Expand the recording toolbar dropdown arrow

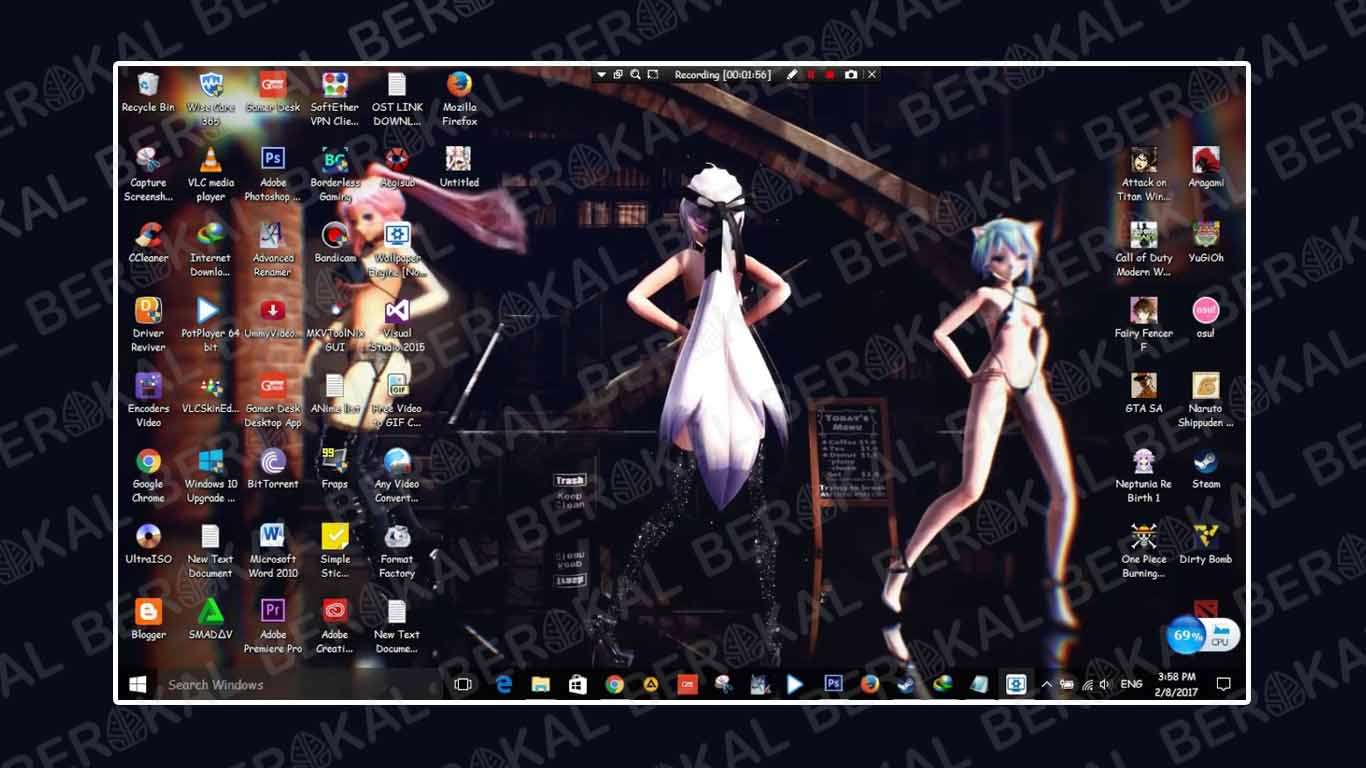click(601, 74)
